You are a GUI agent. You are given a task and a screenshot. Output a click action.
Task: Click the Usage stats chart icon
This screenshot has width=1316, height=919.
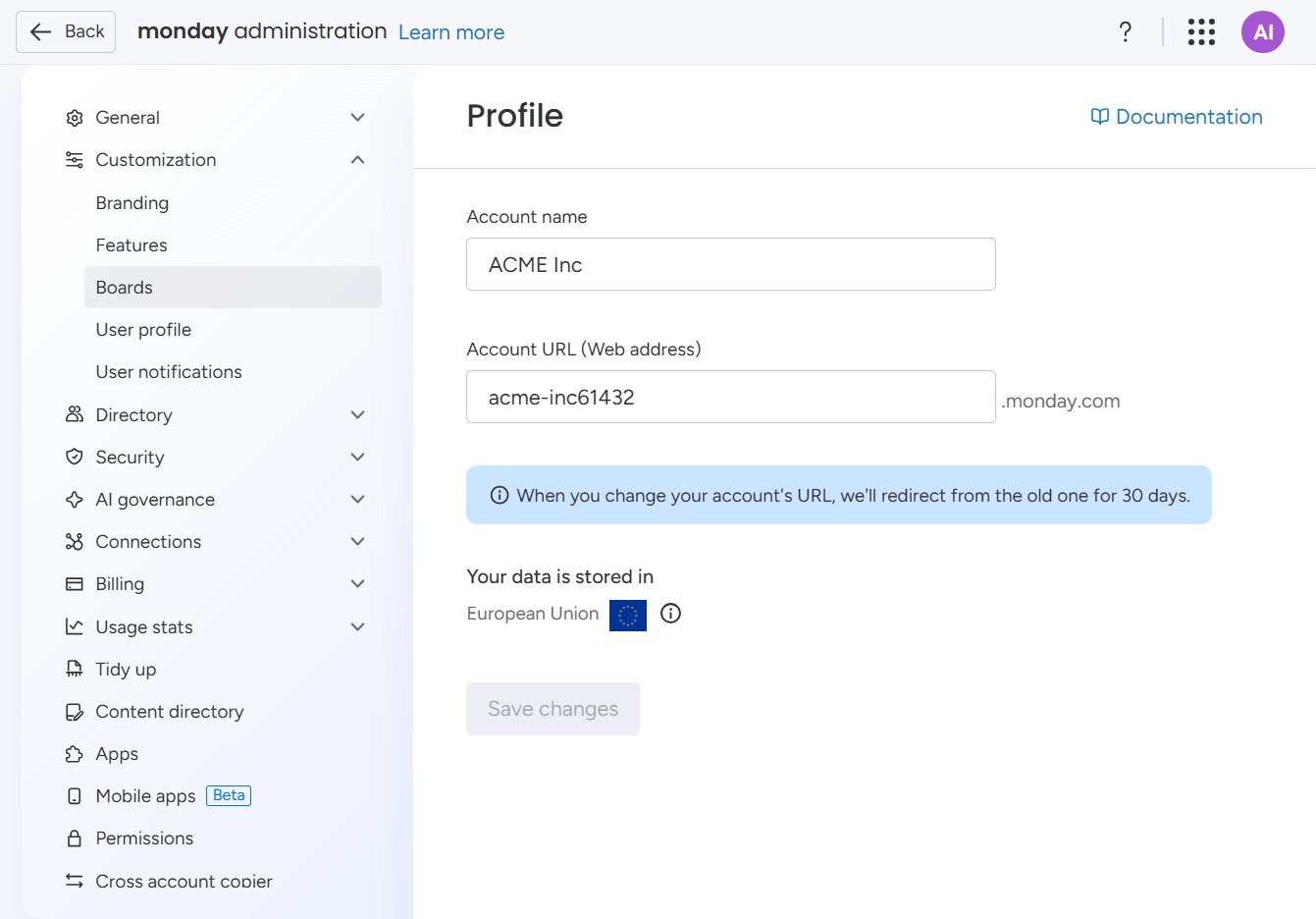pos(74,626)
